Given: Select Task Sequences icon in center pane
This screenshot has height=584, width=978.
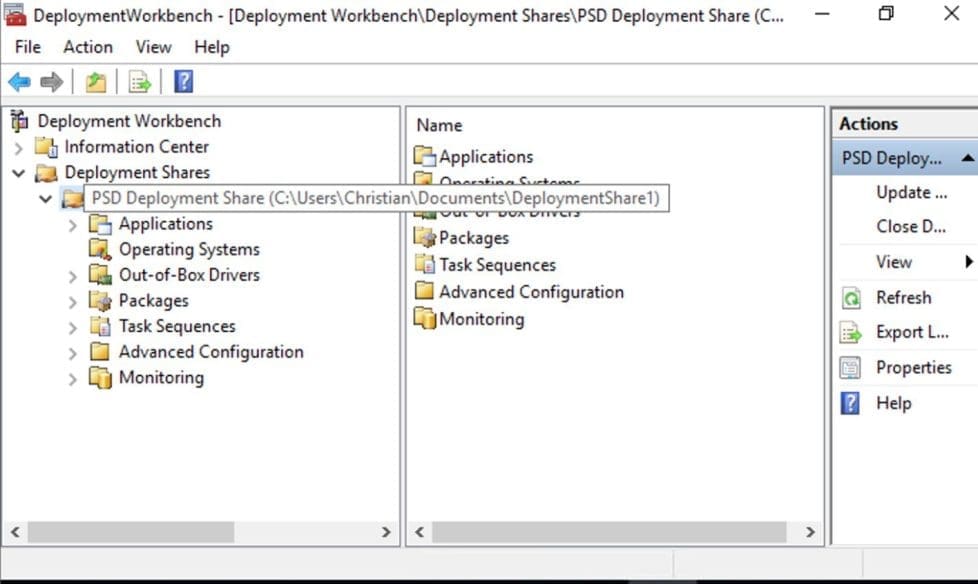Looking at the screenshot, I should point(425,265).
